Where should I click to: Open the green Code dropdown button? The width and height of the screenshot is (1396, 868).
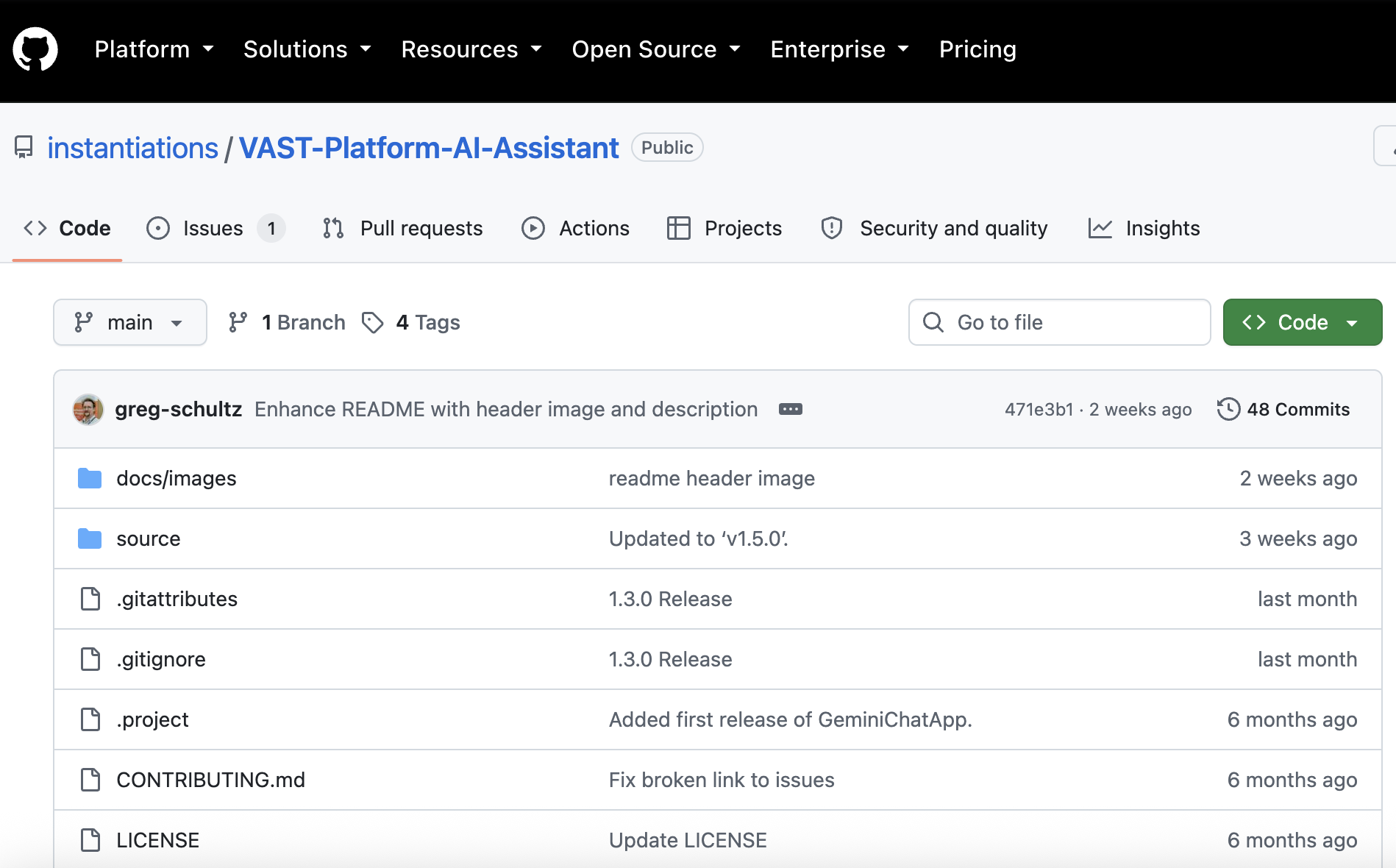[1303, 322]
